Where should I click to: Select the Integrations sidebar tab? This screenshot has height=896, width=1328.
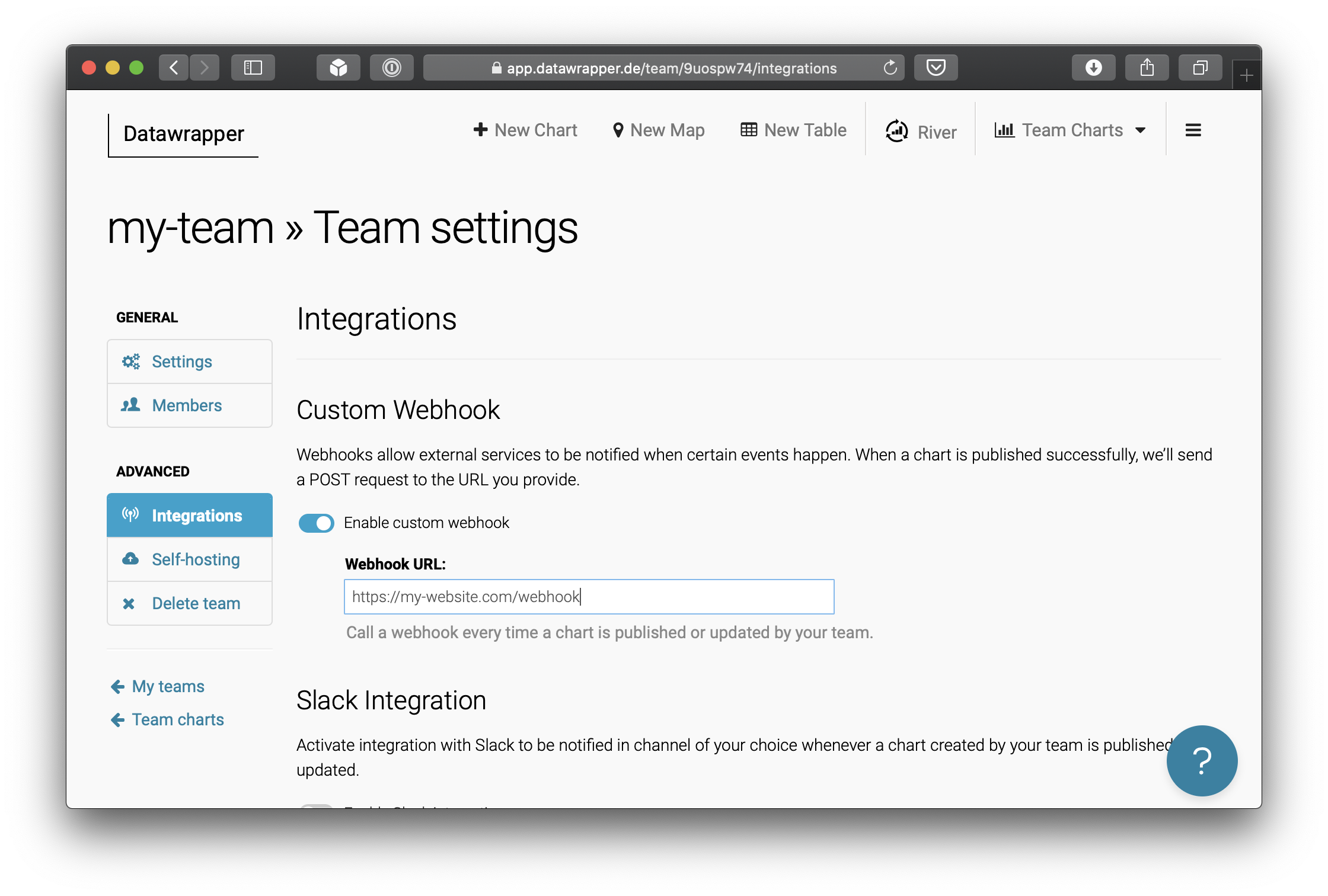[190, 515]
